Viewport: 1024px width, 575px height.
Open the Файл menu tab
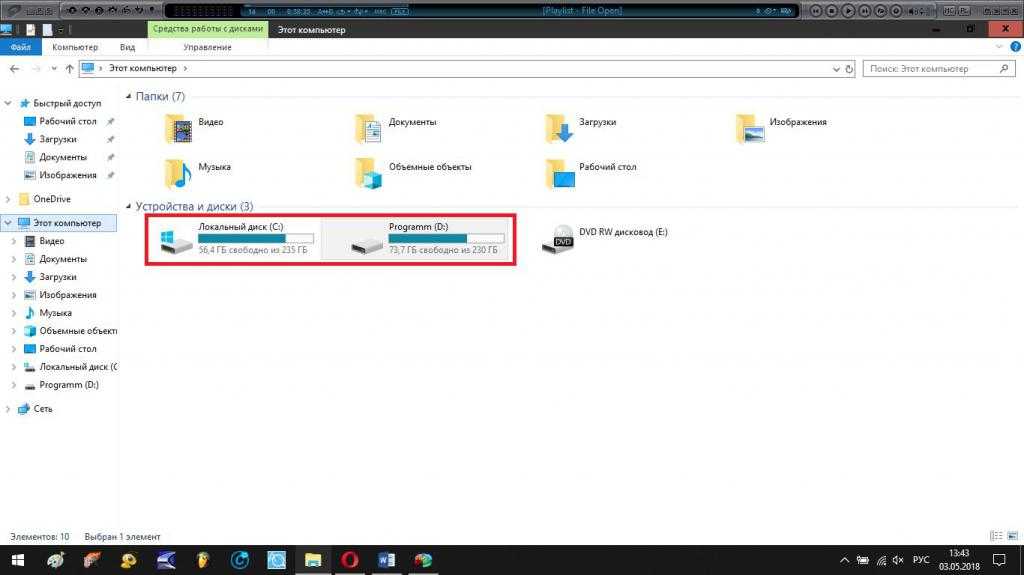[20, 47]
